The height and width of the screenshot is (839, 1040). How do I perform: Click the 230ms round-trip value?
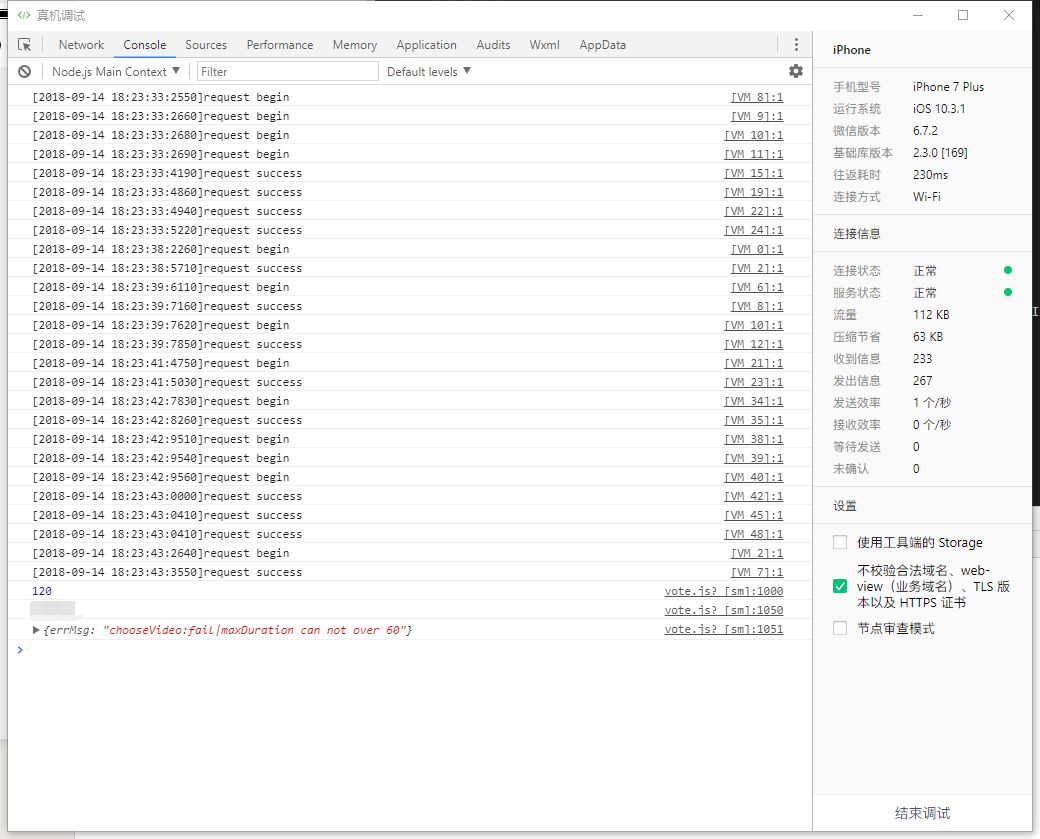coord(930,174)
